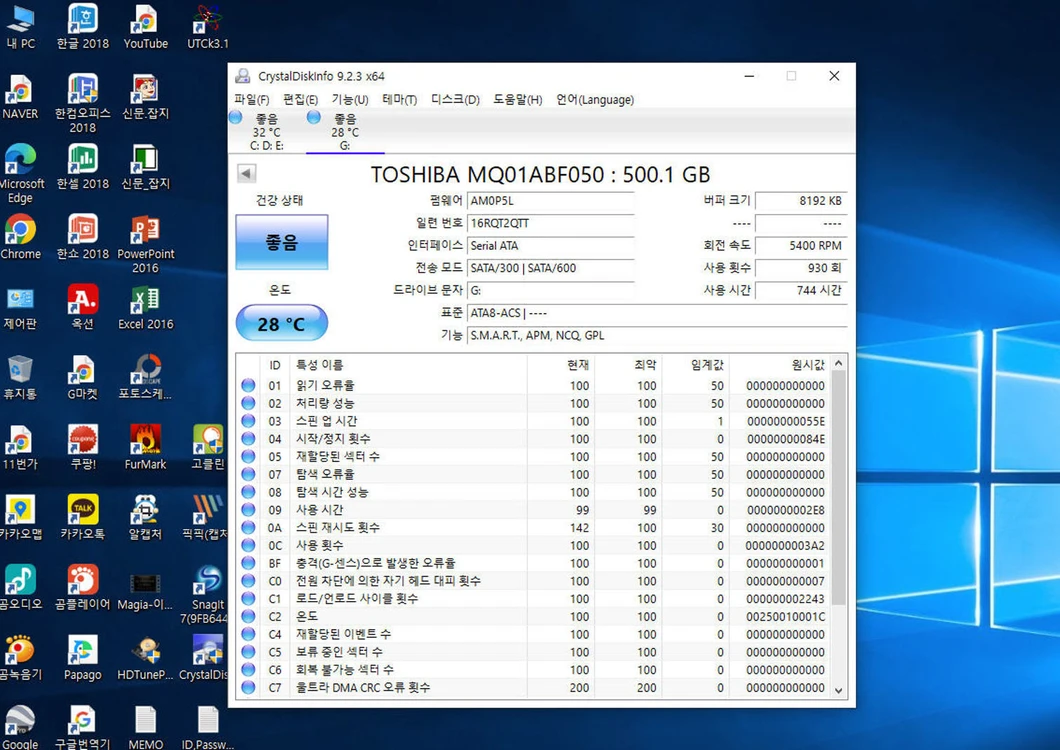Viewport: 1060px width, 750px height.
Task: Click the 특성 이름 column header
Action: pyautogui.click(x=408, y=365)
